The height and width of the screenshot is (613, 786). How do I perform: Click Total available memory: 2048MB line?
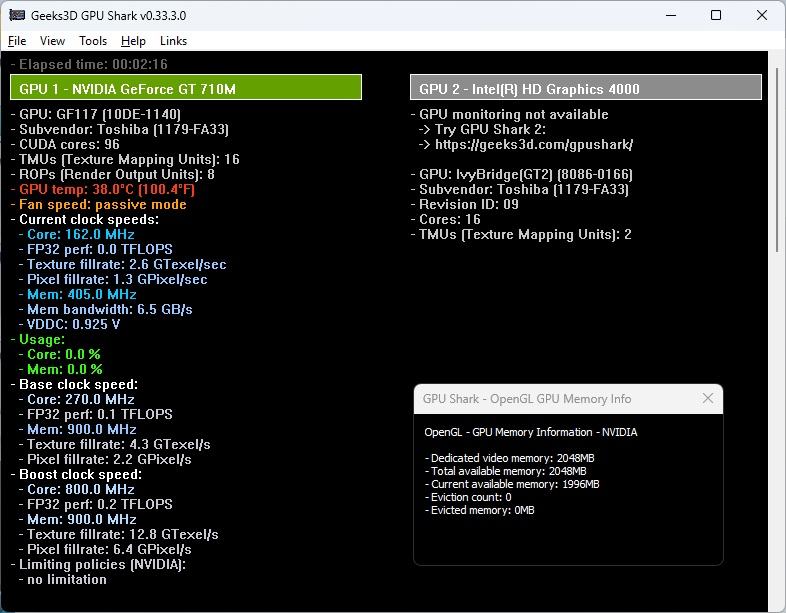[x=506, y=471]
